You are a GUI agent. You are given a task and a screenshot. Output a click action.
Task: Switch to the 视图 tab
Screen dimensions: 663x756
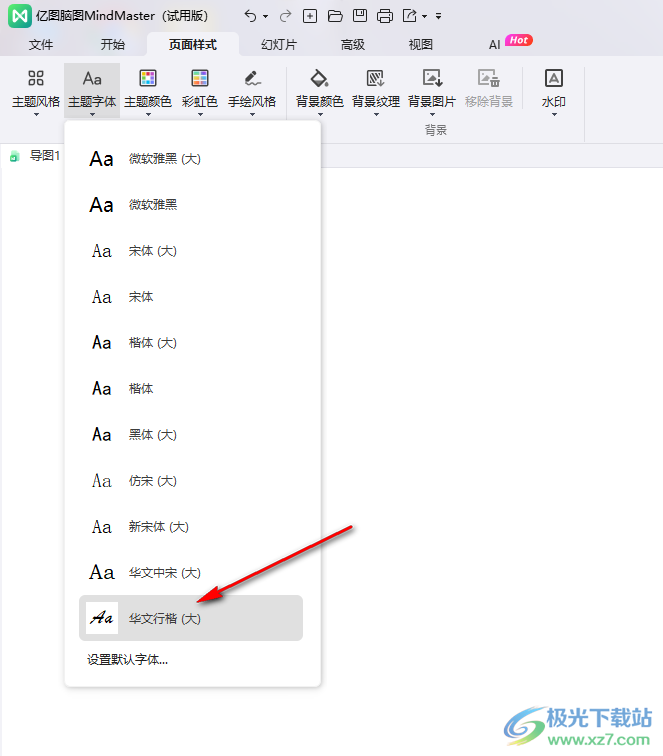[x=420, y=45]
